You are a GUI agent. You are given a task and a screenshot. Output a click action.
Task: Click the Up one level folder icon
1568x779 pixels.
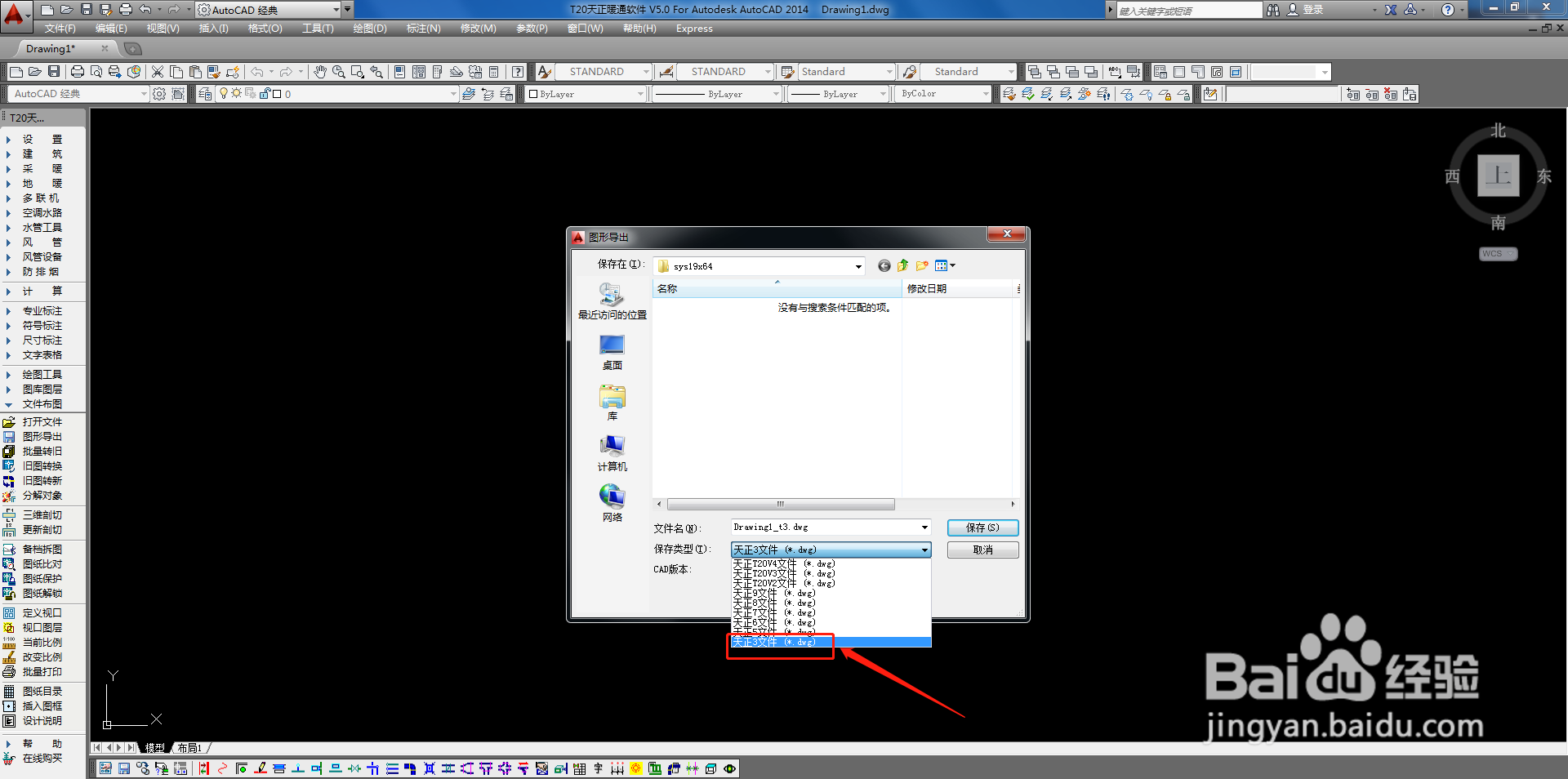tap(903, 265)
